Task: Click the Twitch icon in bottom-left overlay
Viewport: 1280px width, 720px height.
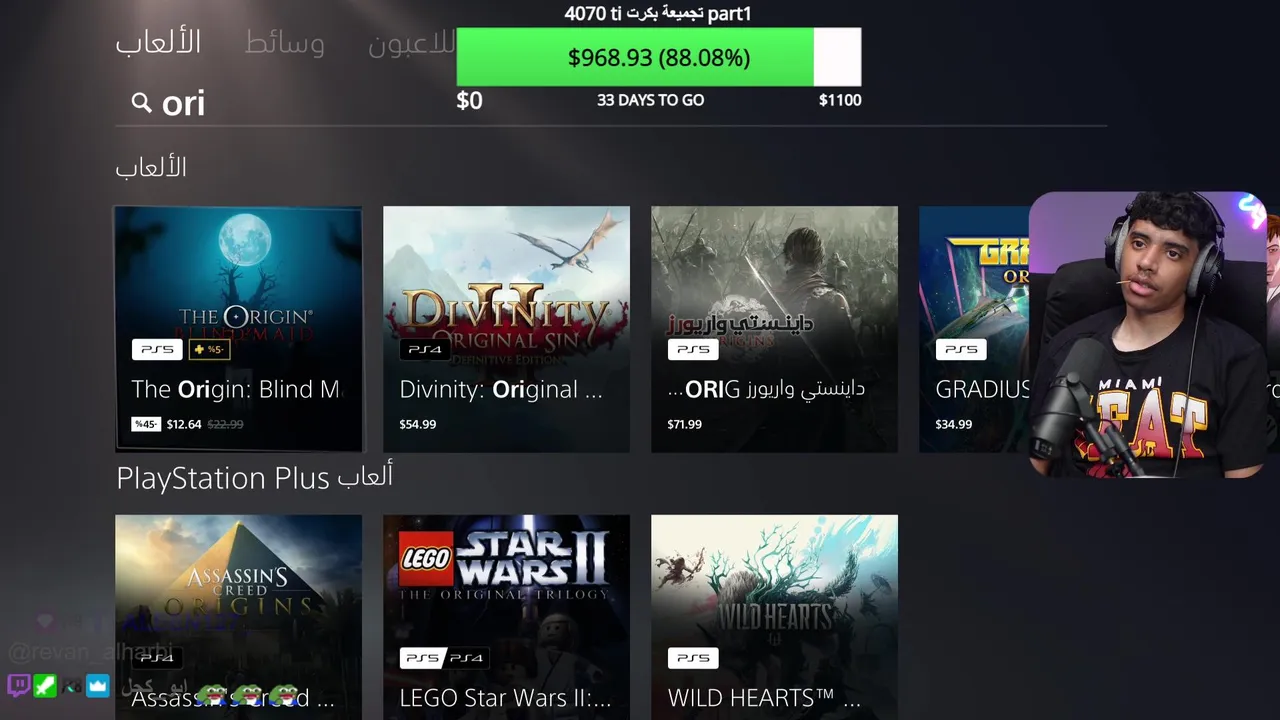Action: pos(19,686)
